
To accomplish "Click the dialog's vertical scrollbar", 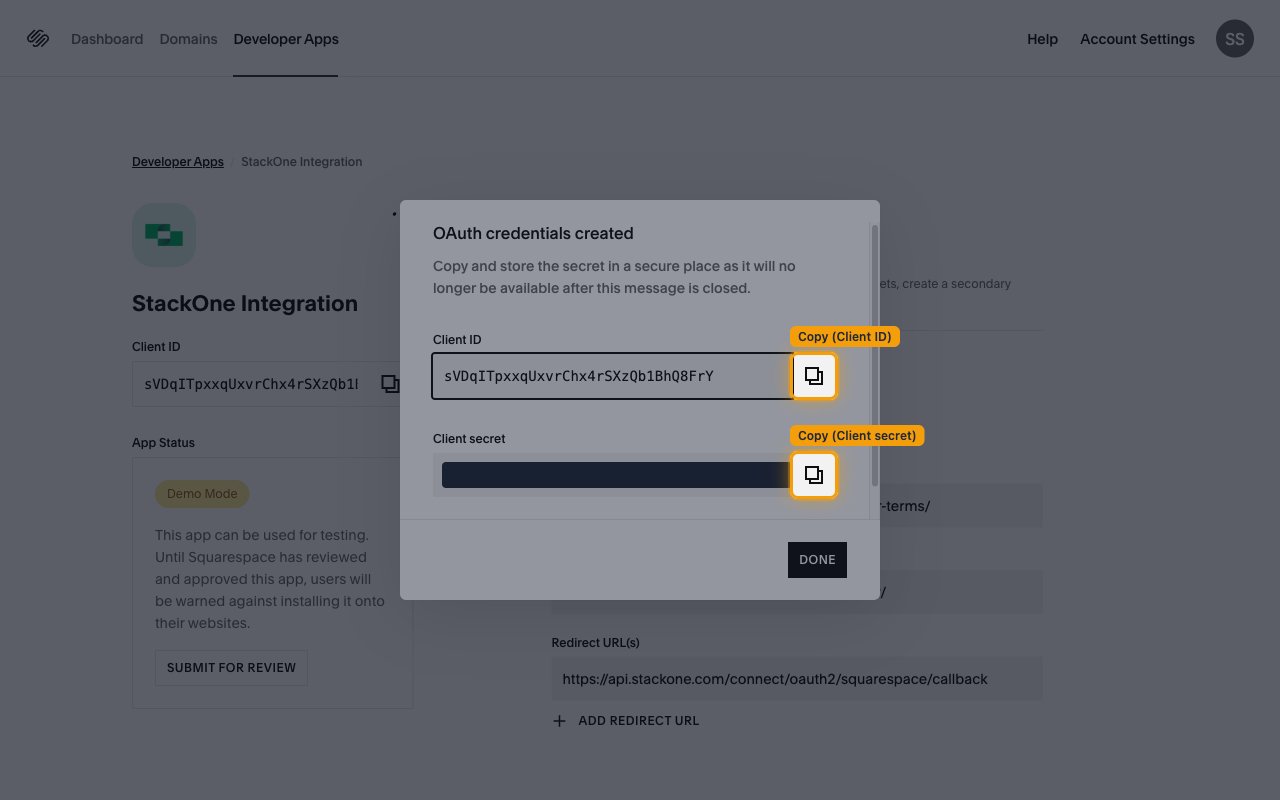I will click(875, 355).
